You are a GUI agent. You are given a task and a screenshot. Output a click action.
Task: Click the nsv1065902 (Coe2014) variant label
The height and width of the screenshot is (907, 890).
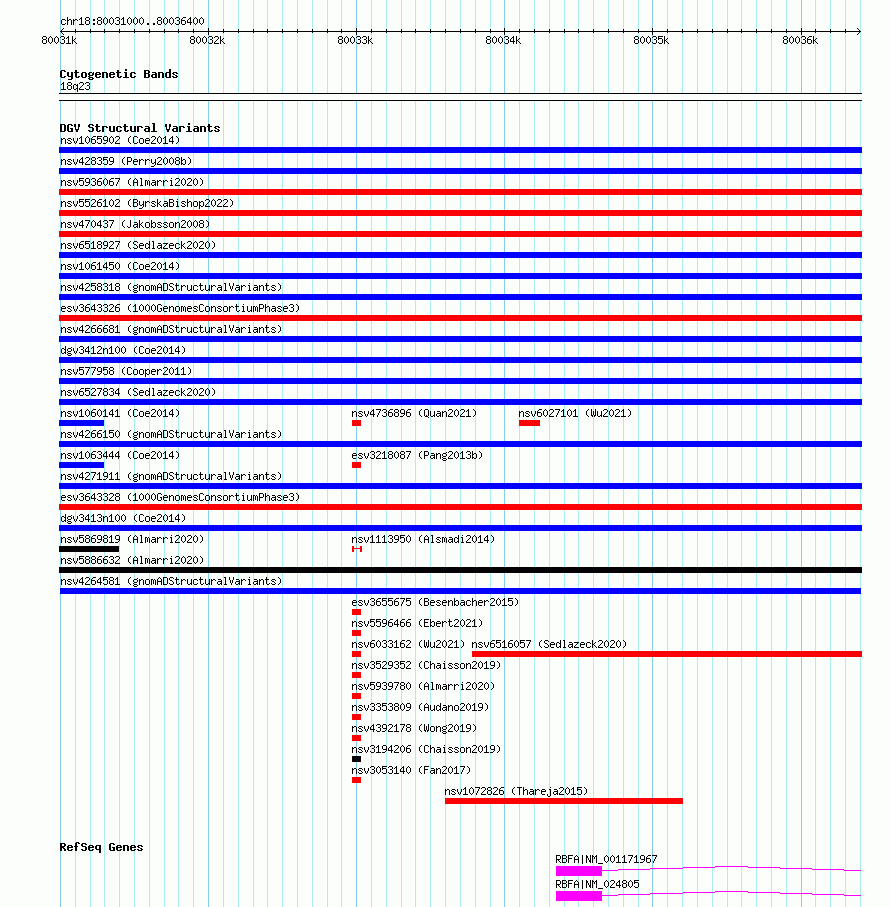click(x=120, y=140)
